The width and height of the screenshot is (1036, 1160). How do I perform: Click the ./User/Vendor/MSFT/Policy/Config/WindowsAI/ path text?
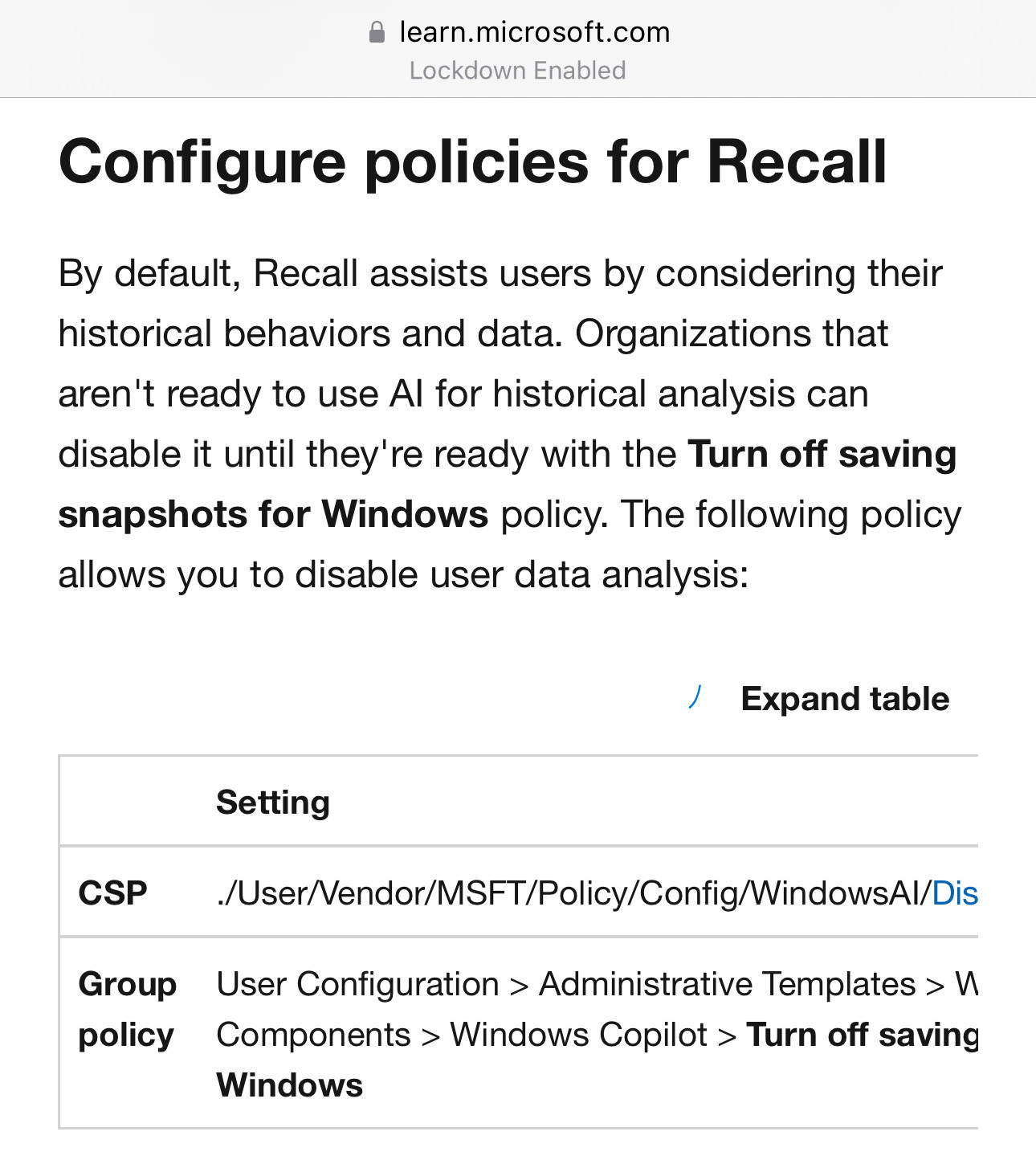tap(573, 892)
